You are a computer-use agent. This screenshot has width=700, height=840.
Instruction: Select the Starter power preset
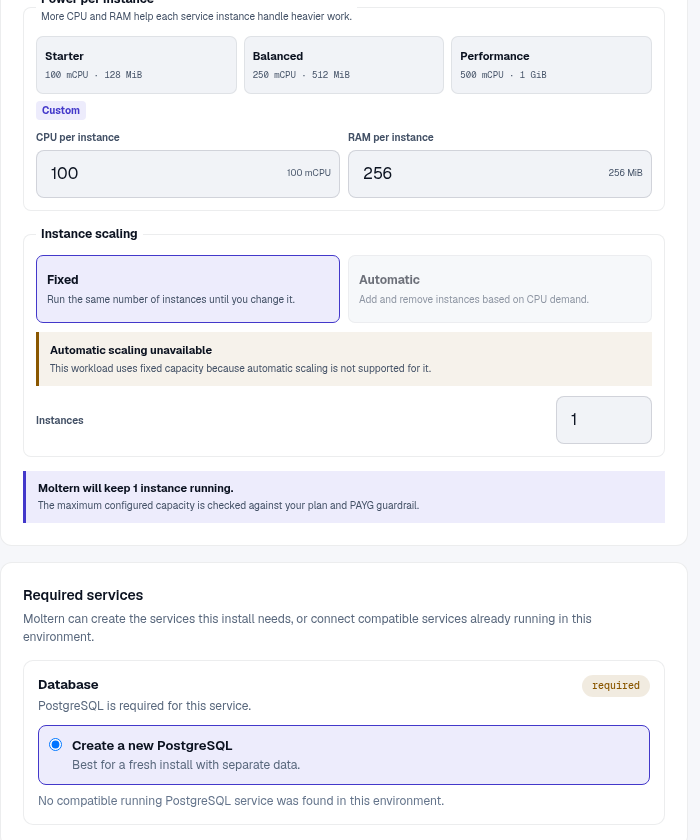pyautogui.click(x=136, y=65)
